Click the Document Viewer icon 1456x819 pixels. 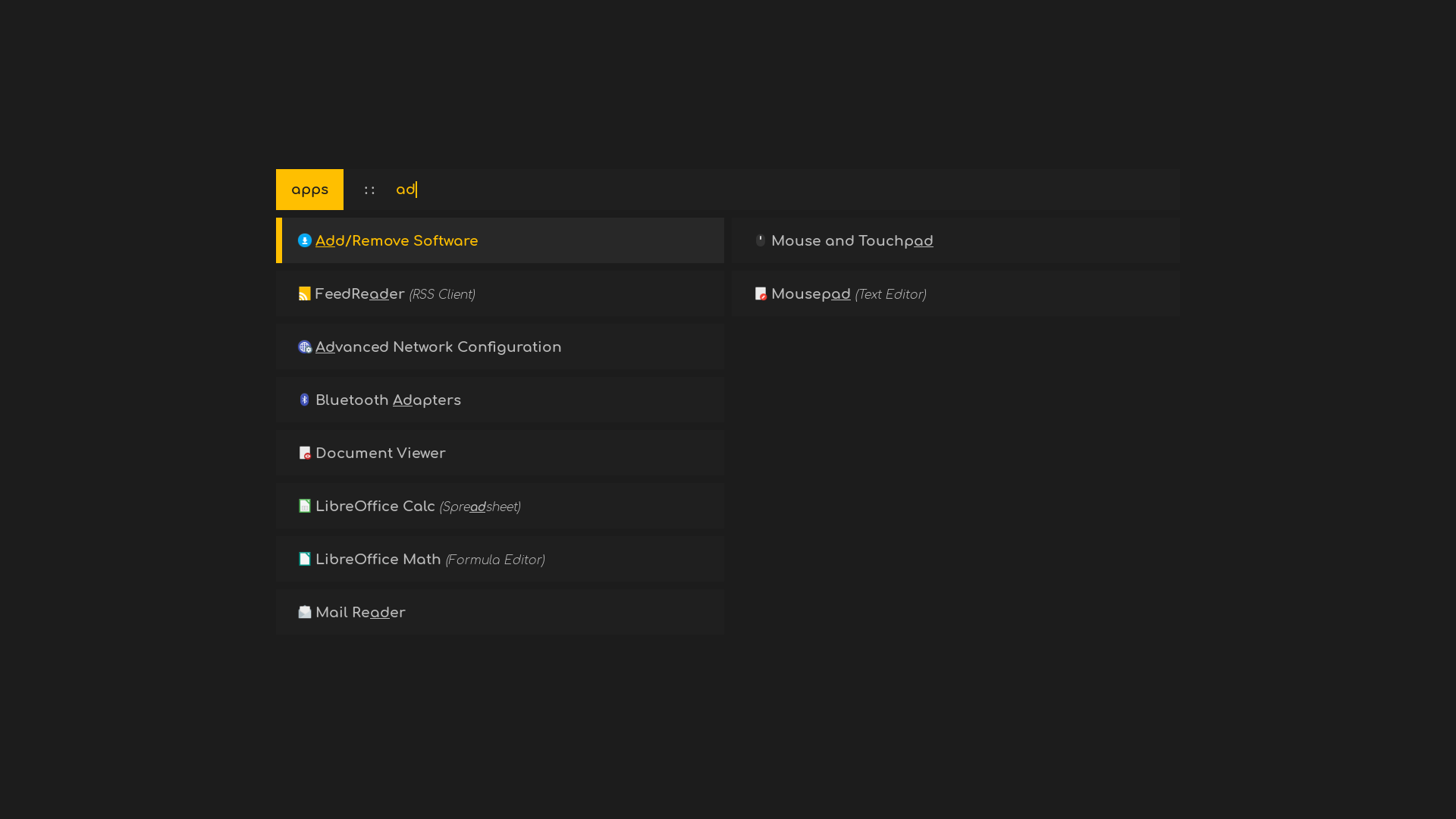[x=305, y=453]
